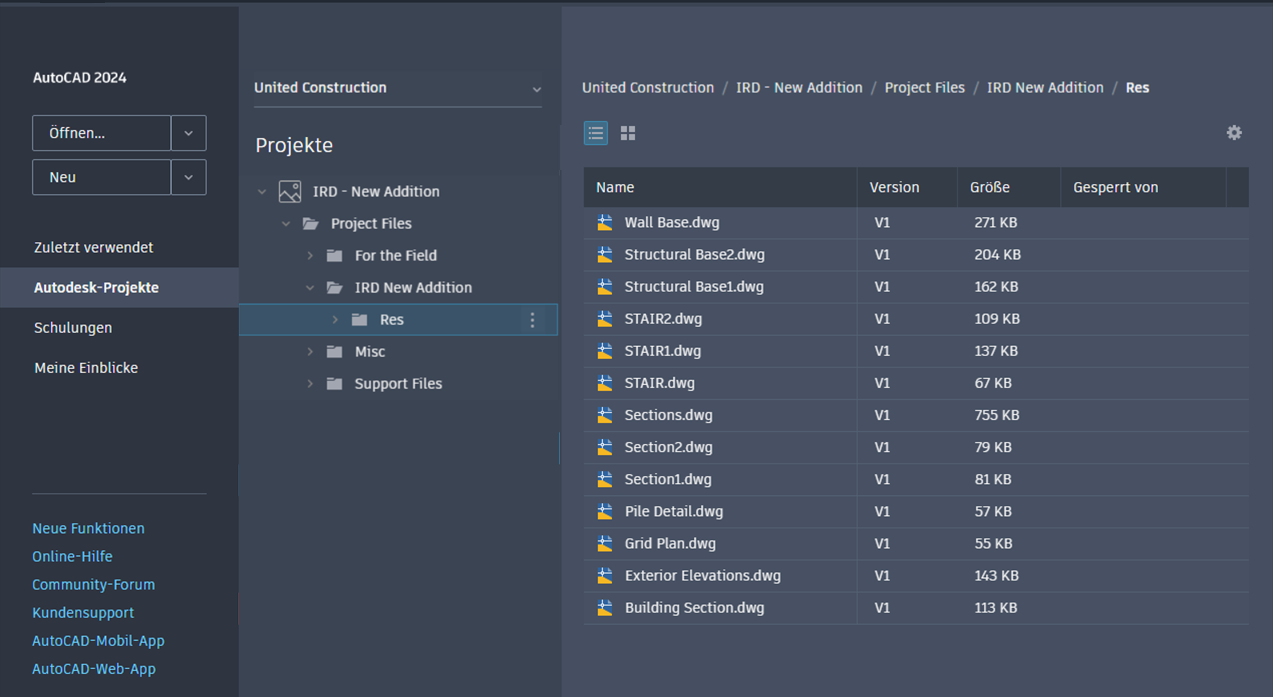Collapse the Project Files tree node
The image size is (1273, 697).
(x=286, y=224)
